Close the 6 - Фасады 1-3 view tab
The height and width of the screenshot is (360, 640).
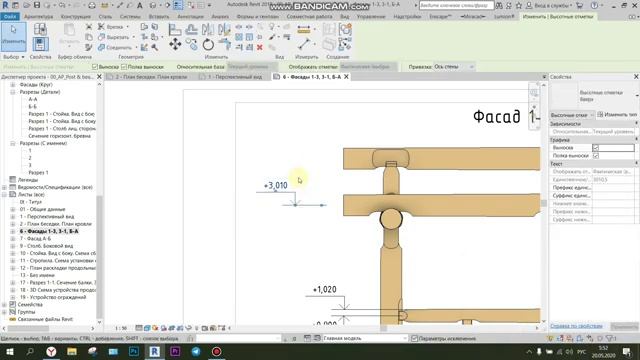[x=346, y=77]
